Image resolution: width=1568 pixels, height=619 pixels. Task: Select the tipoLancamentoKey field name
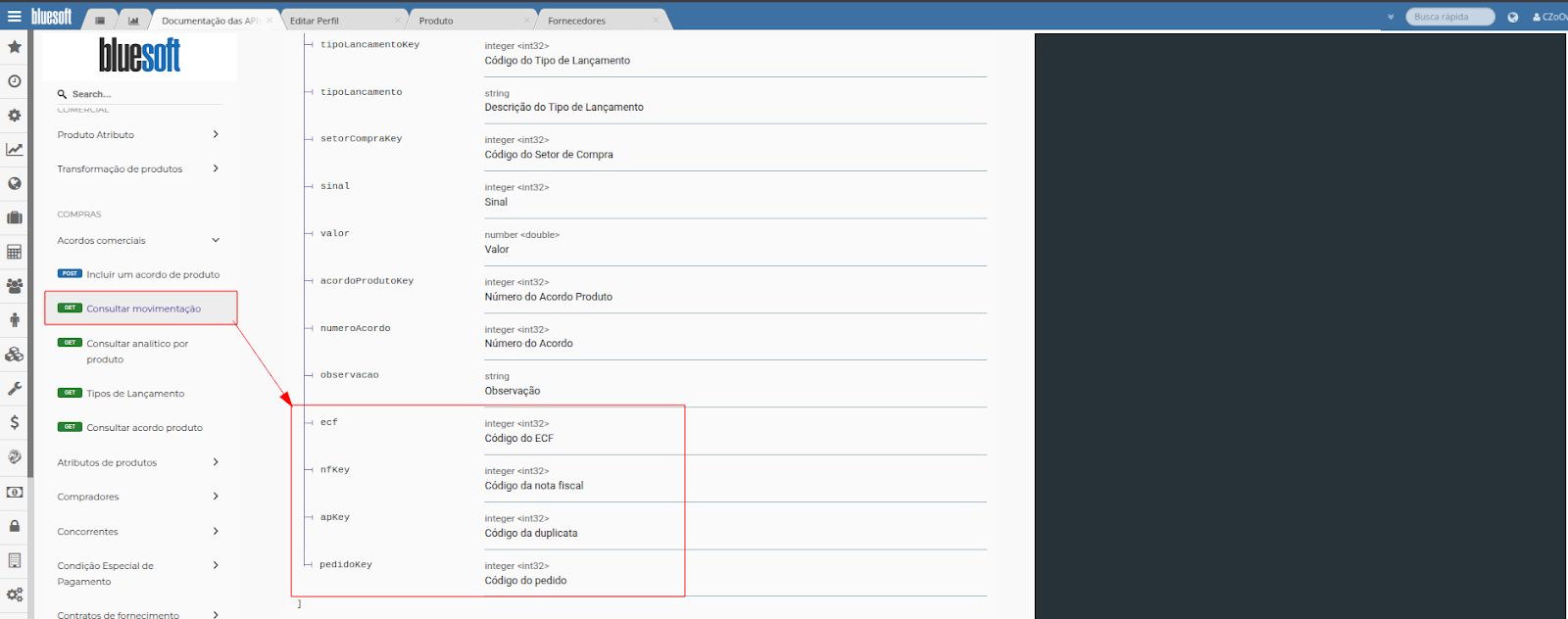click(369, 45)
